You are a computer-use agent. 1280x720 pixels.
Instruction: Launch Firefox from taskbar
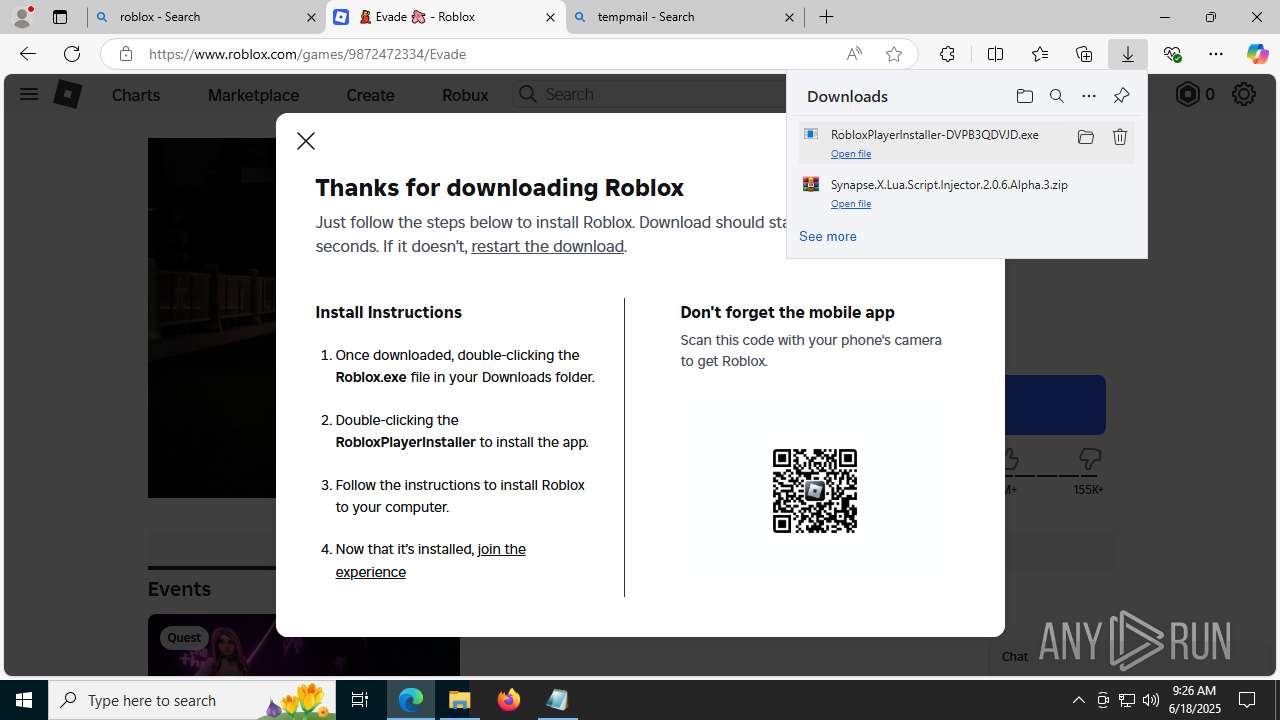click(509, 700)
